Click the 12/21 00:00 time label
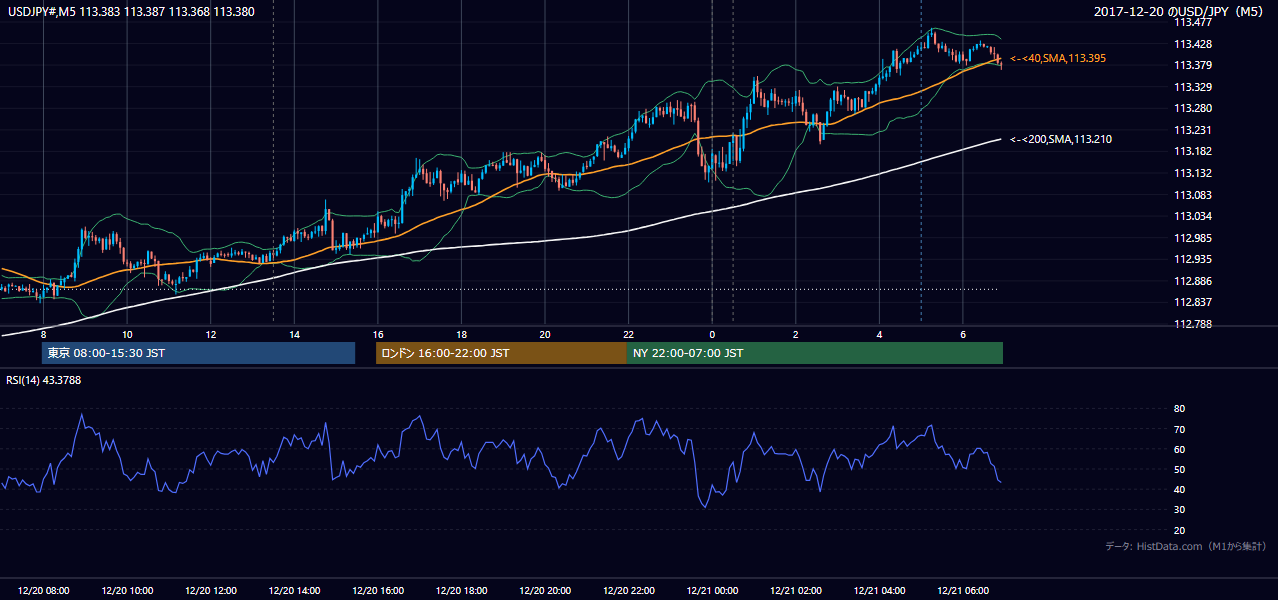This screenshot has width=1278, height=600. (712, 591)
